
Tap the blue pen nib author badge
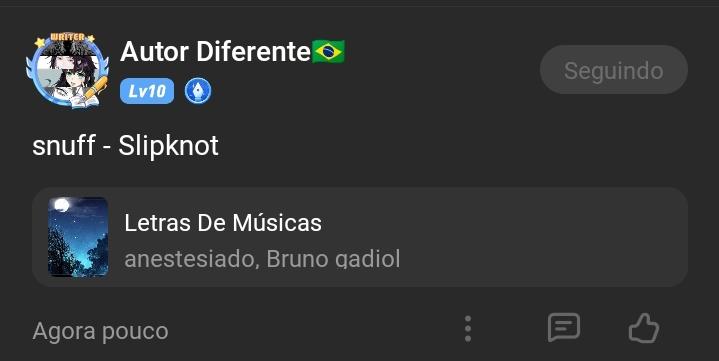pyautogui.click(x=198, y=91)
